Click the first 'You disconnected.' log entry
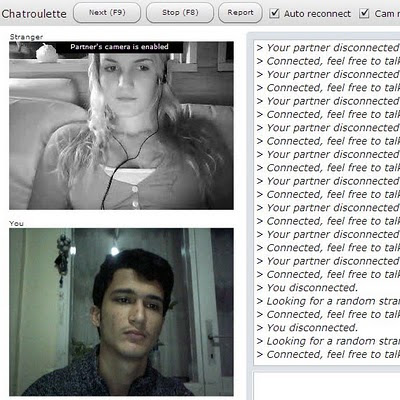400x400 pixels. [x=307, y=288]
